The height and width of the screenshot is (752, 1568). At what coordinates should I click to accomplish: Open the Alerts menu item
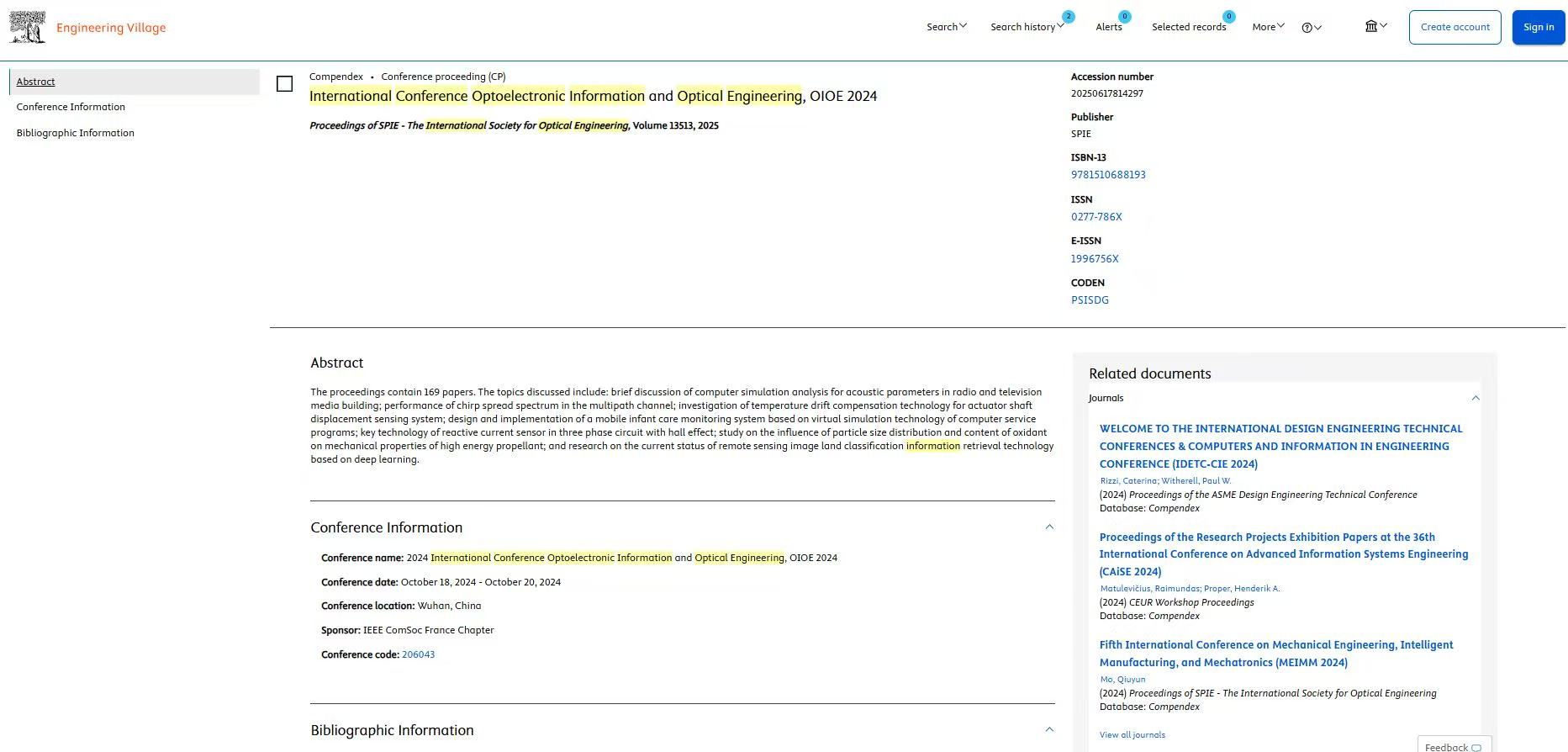click(x=1109, y=27)
